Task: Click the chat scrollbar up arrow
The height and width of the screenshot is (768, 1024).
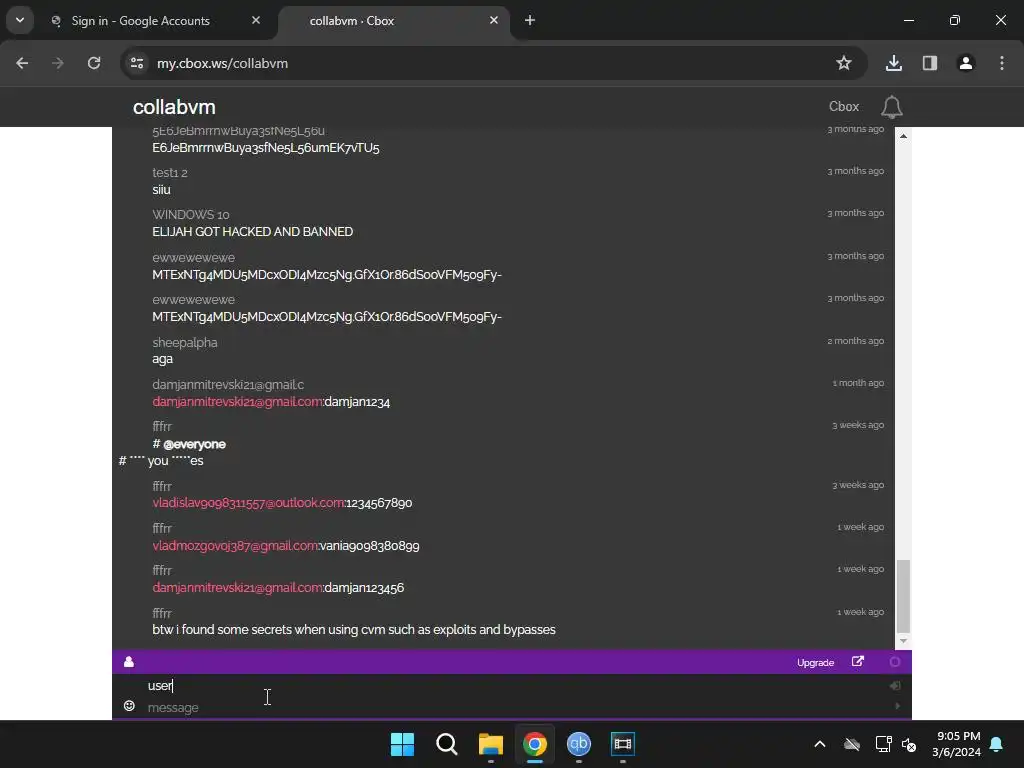Action: pyautogui.click(x=903, y=136)
